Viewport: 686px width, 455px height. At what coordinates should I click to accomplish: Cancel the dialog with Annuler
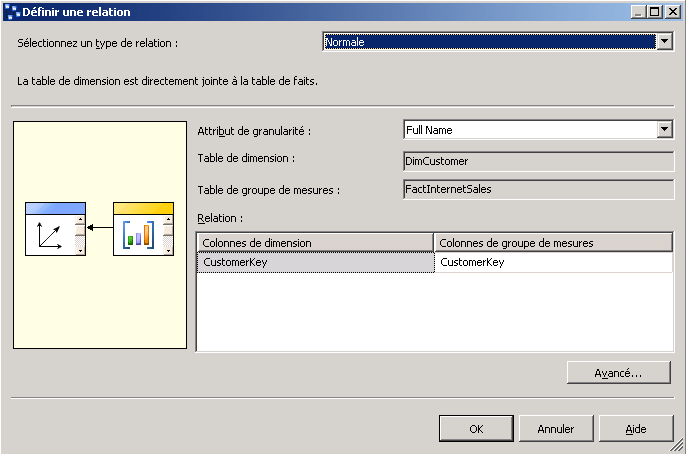point(556,429)
